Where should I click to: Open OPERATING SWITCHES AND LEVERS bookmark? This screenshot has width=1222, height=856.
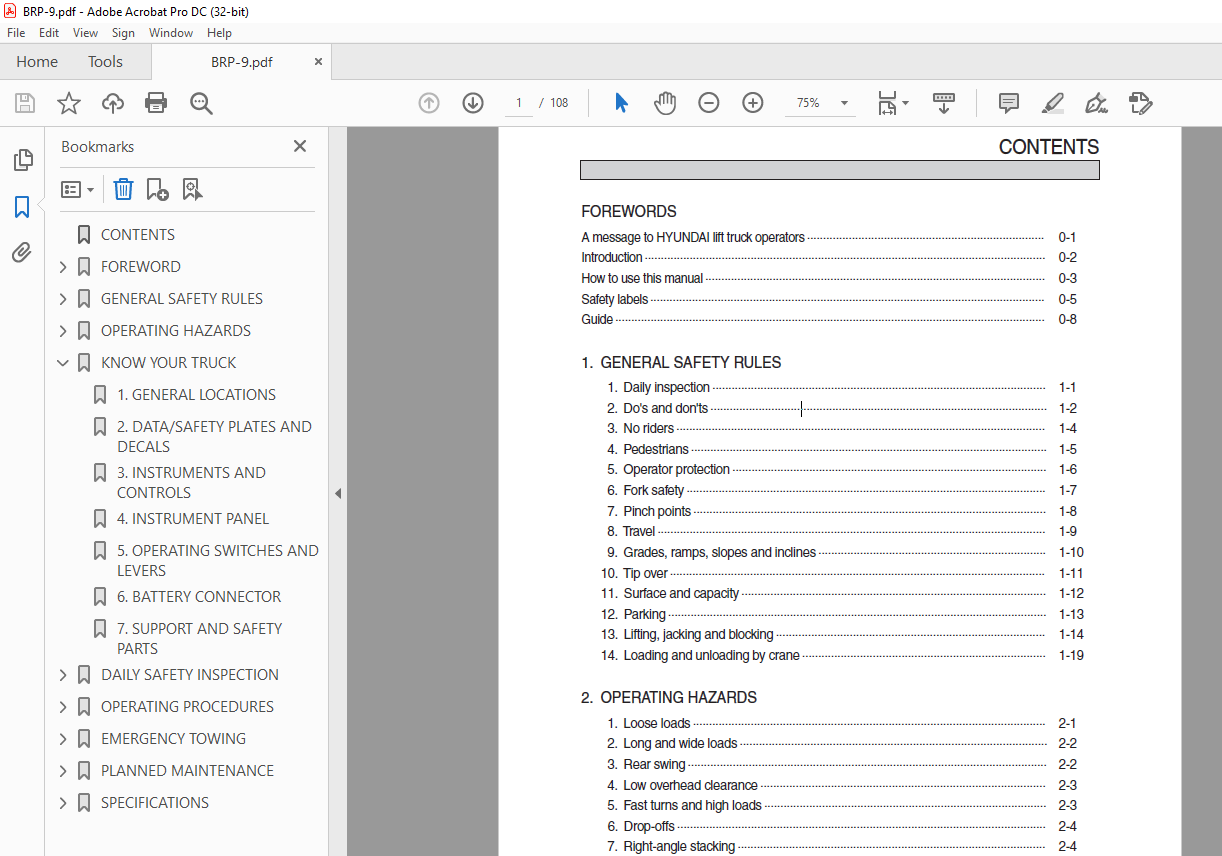tap(217, 561)
